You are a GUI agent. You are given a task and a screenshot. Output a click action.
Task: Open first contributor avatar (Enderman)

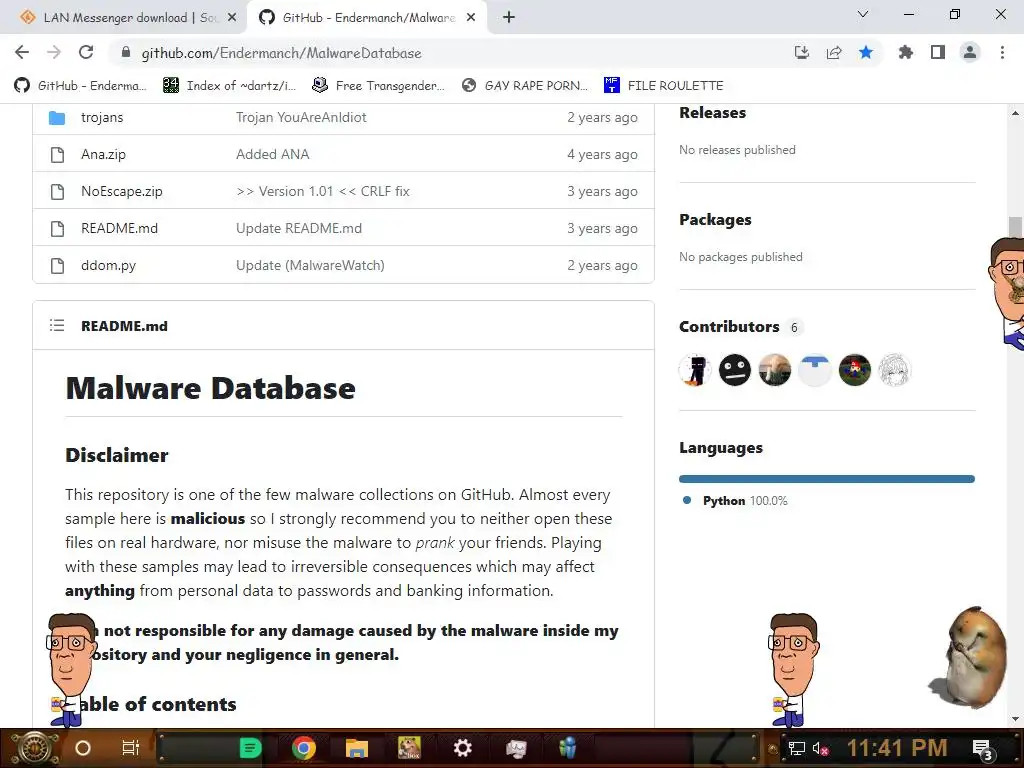(x=695, y=370)
